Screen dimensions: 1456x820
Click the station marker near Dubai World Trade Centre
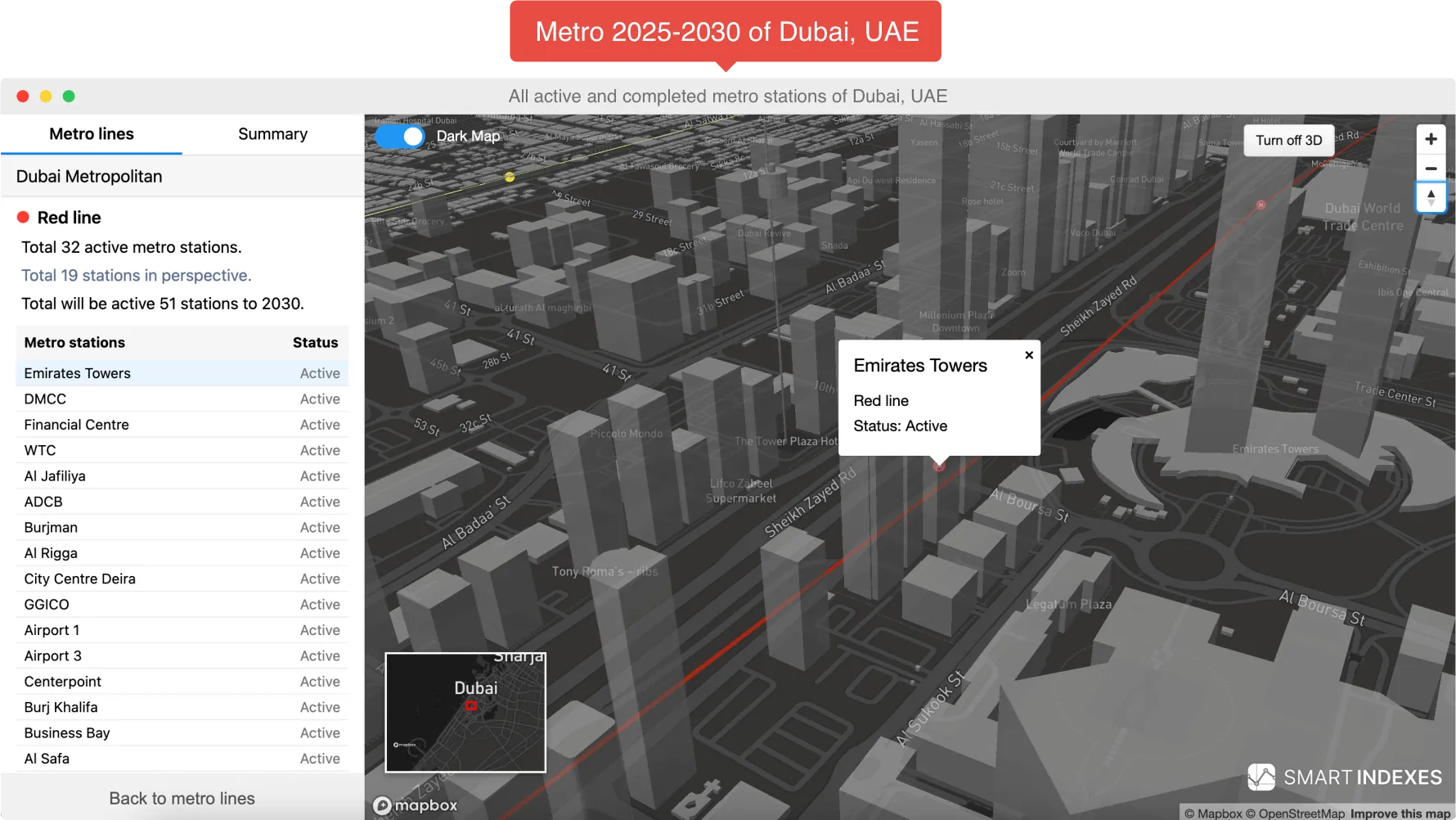(x=1261, y=205)
